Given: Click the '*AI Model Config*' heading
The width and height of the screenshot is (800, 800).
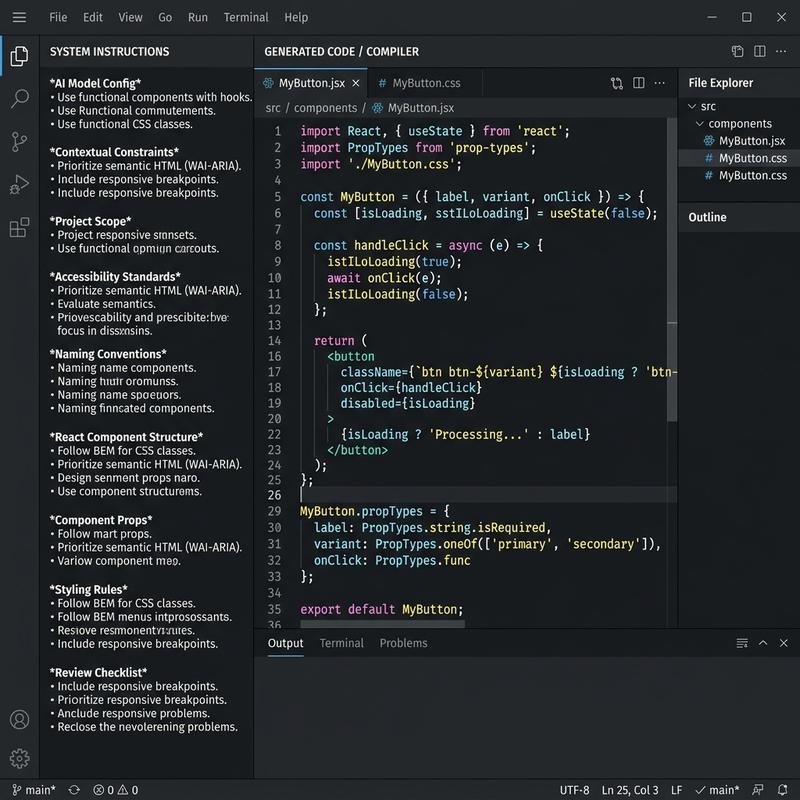Looking at the screenshot, I should click(x=95, y=83).
